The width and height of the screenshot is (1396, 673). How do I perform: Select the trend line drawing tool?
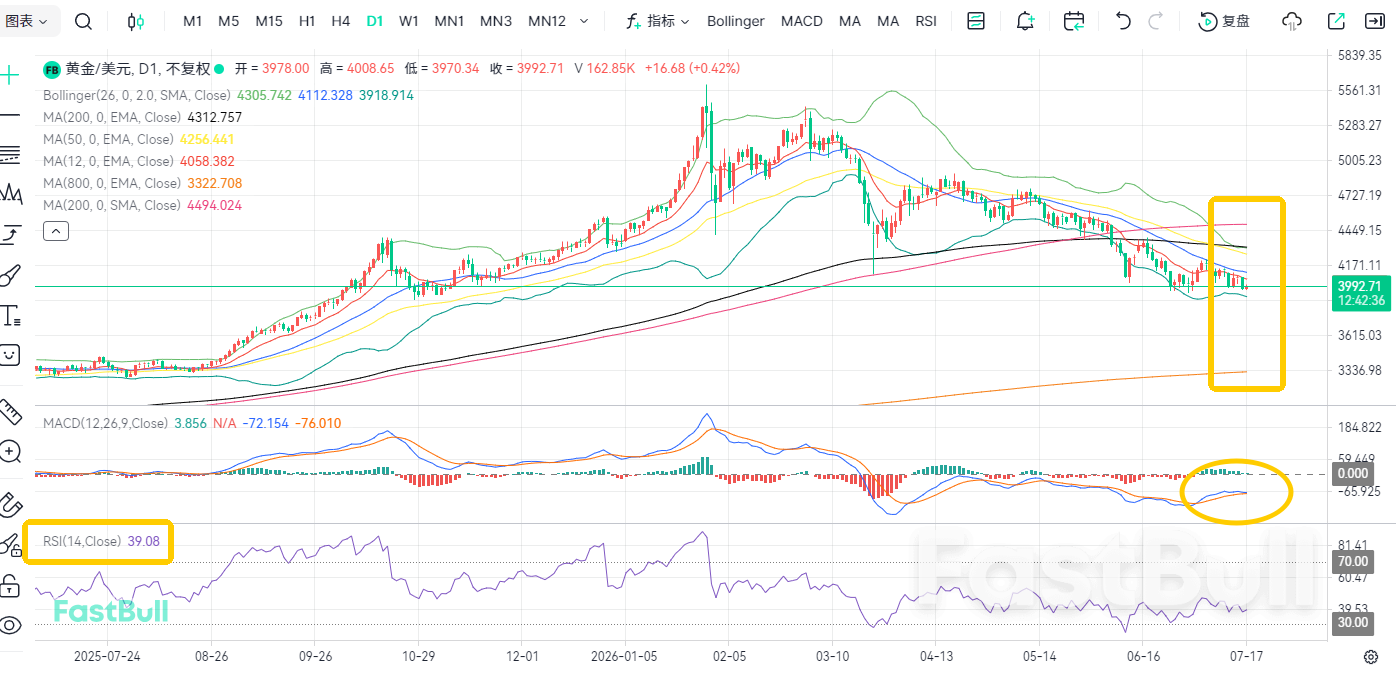tap(10, 115)
